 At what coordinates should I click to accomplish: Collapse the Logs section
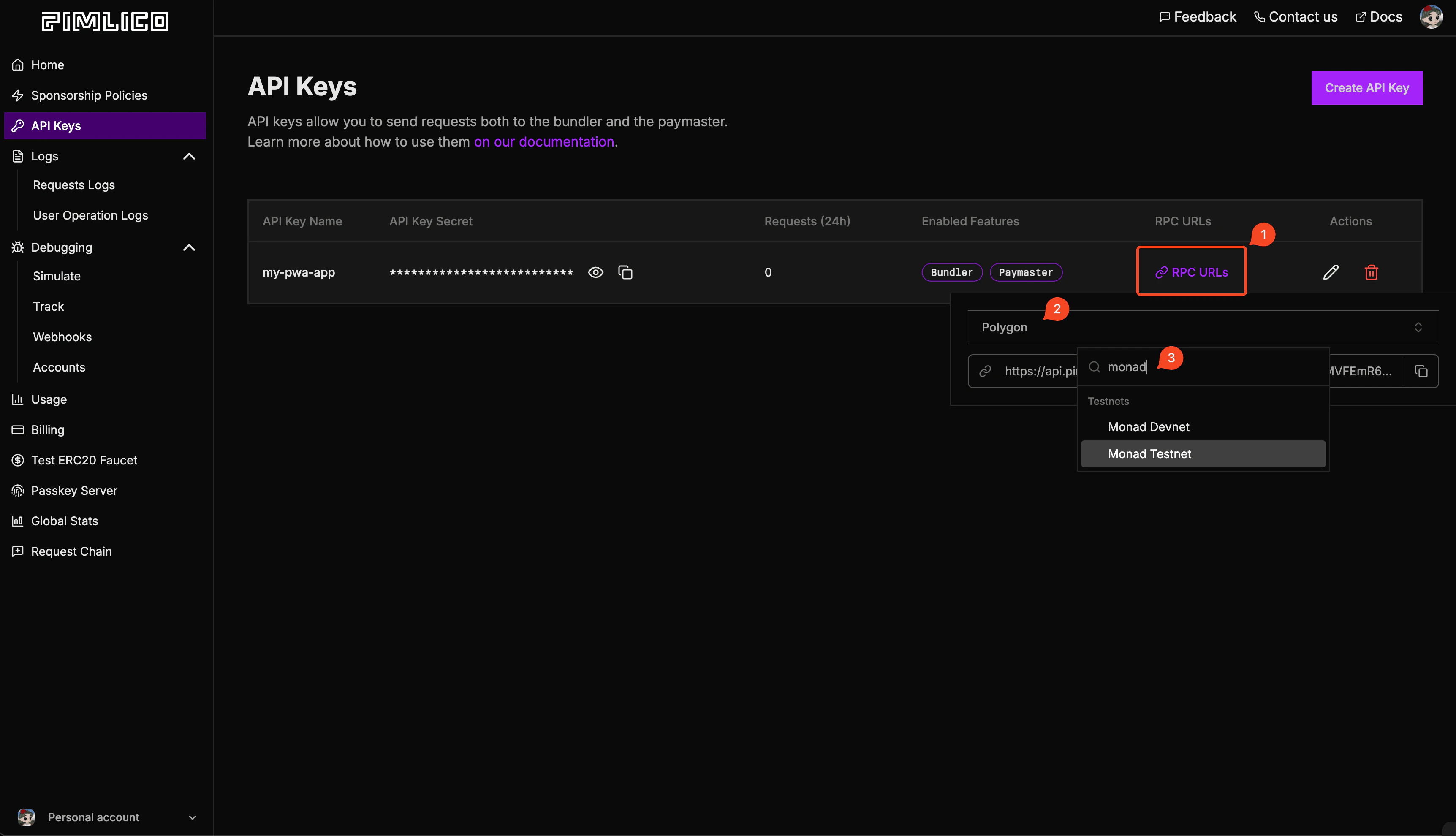point(189,156)
